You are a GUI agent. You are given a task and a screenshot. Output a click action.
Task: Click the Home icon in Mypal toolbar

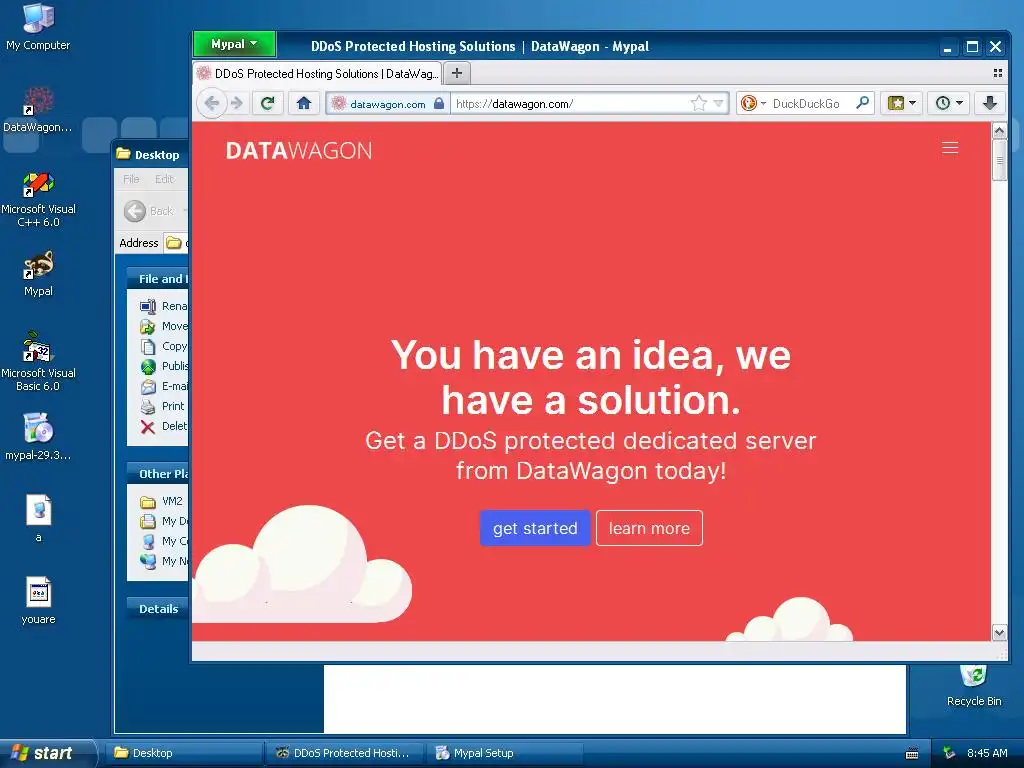pyautogui.click(x=304, y=103)
